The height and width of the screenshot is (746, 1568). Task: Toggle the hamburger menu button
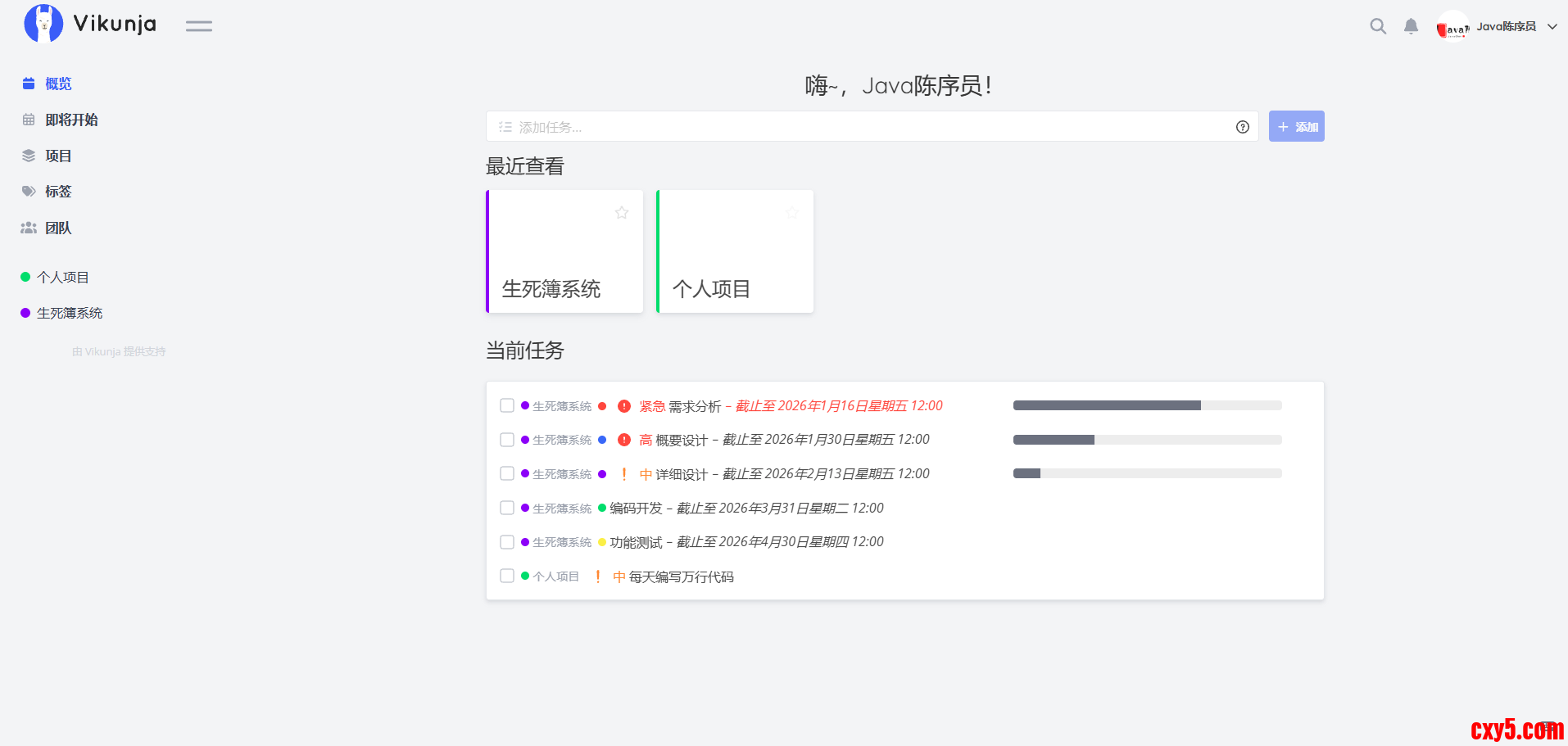(x=198, y=26)
